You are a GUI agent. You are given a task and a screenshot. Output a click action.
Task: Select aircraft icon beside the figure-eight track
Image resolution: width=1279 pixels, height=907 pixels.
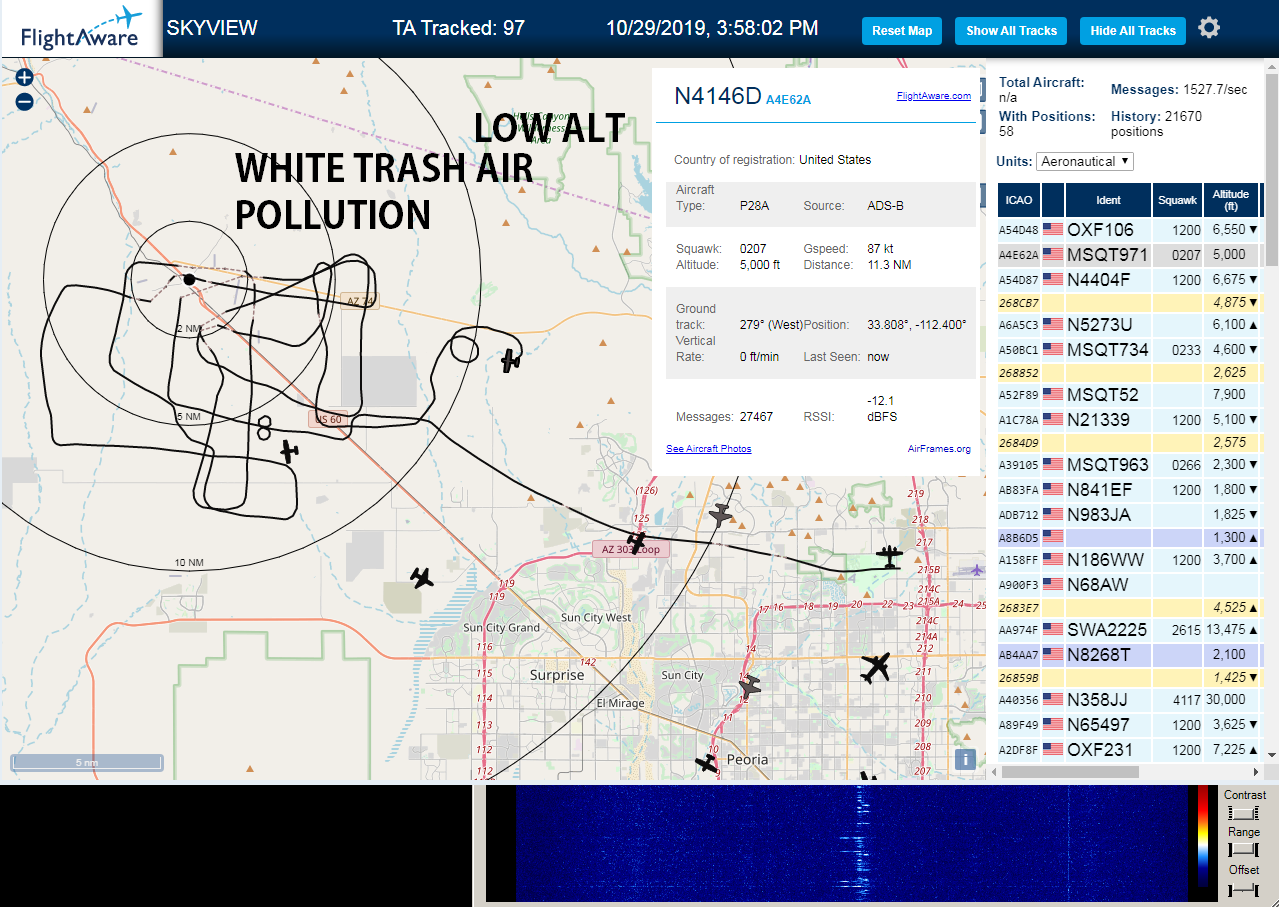coord(289,451)
